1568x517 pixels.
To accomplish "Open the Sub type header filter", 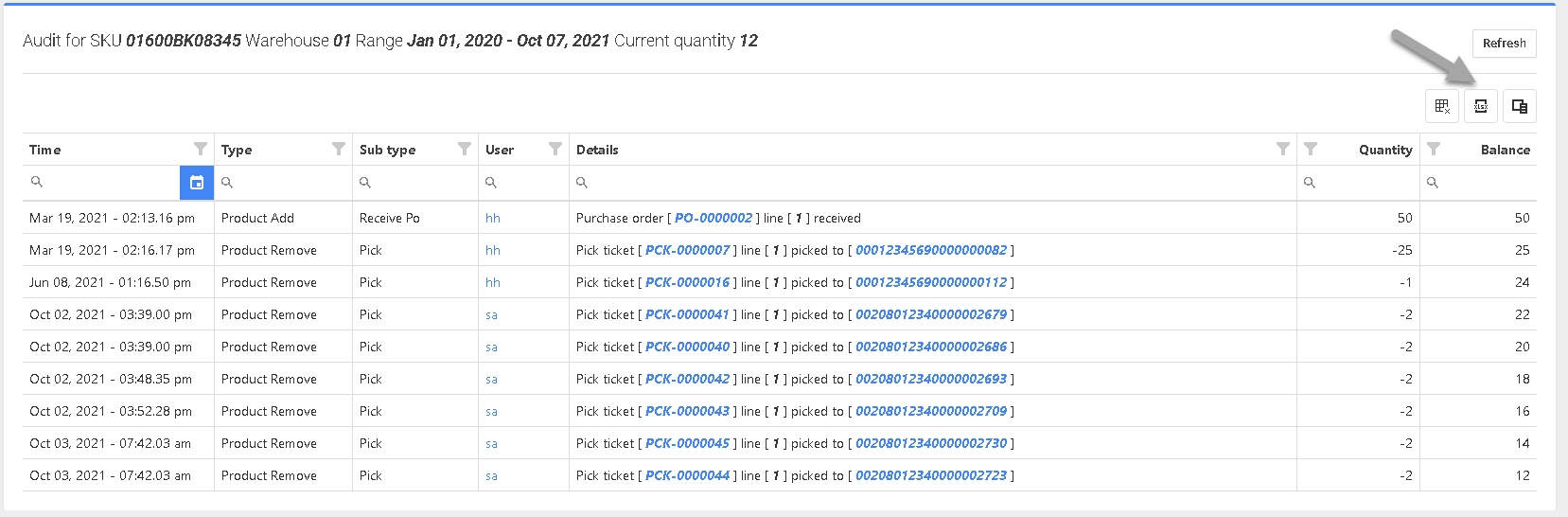I will point(465,149).
